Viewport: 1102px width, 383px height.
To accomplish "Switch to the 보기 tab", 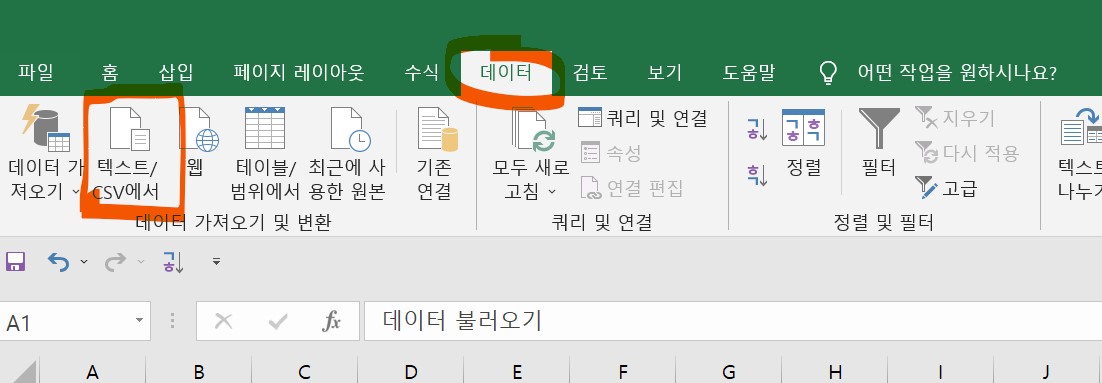I will (664, 72).
